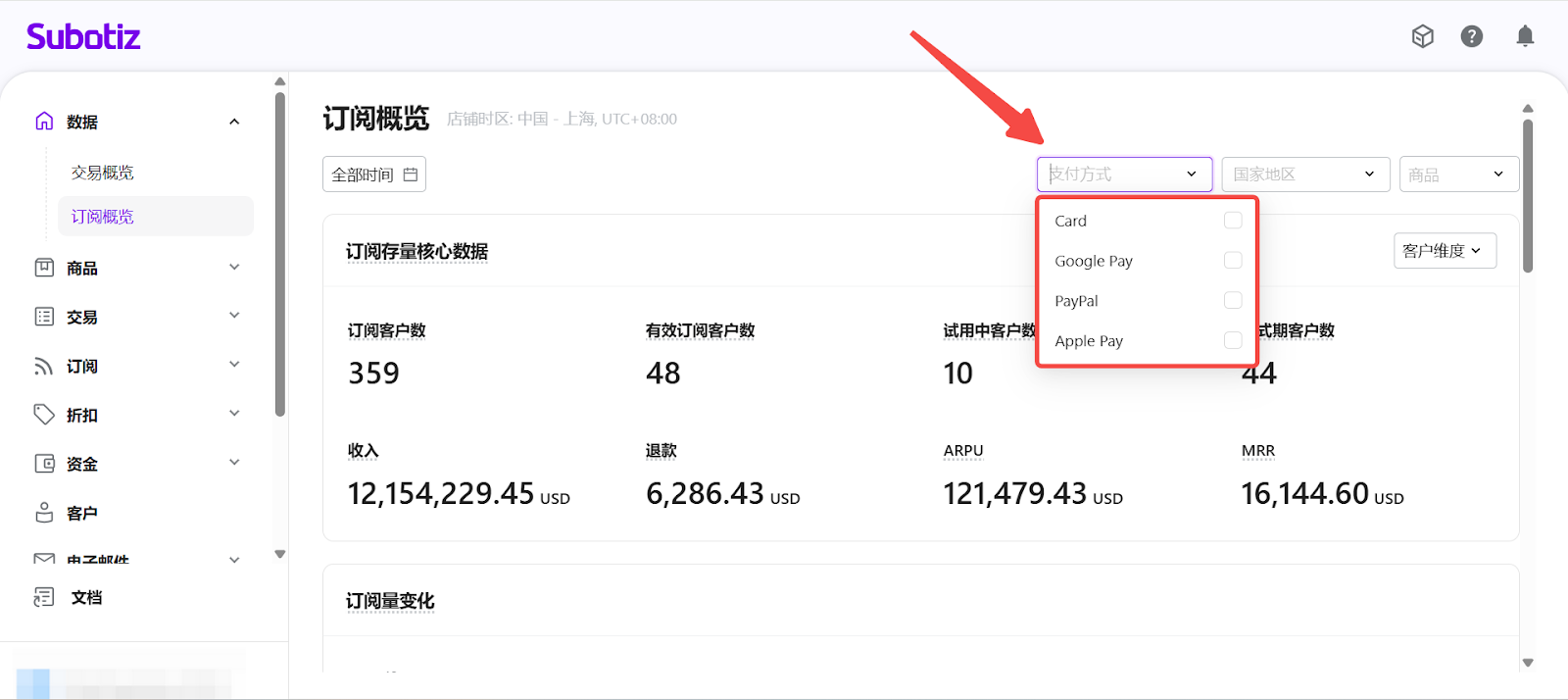Open the 客户维度 dimension dropdown

1445,251
